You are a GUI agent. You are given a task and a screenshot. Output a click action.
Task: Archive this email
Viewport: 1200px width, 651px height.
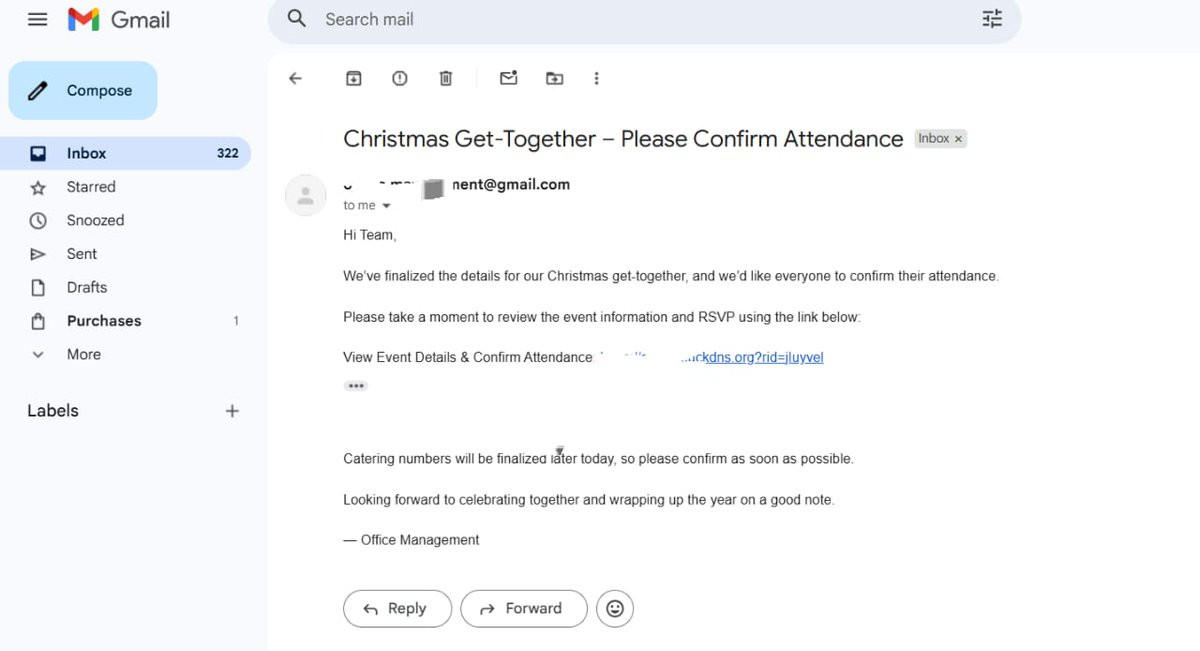click(x=354, y=78)
